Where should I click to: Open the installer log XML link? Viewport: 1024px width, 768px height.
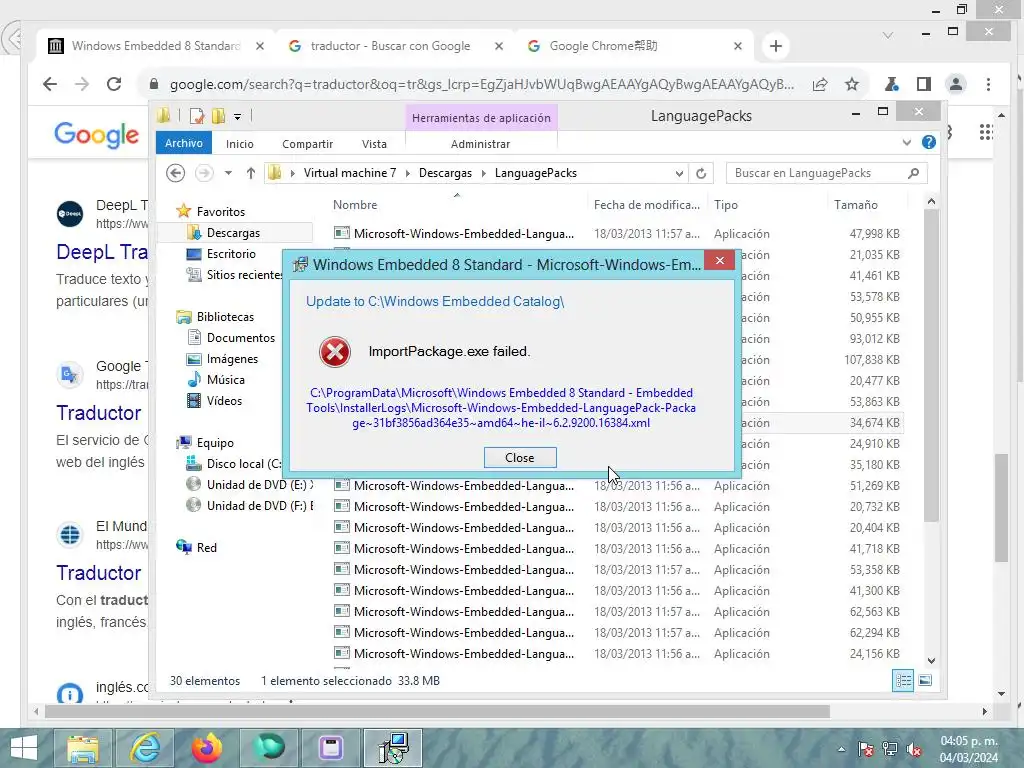click(x=501, y=408)
